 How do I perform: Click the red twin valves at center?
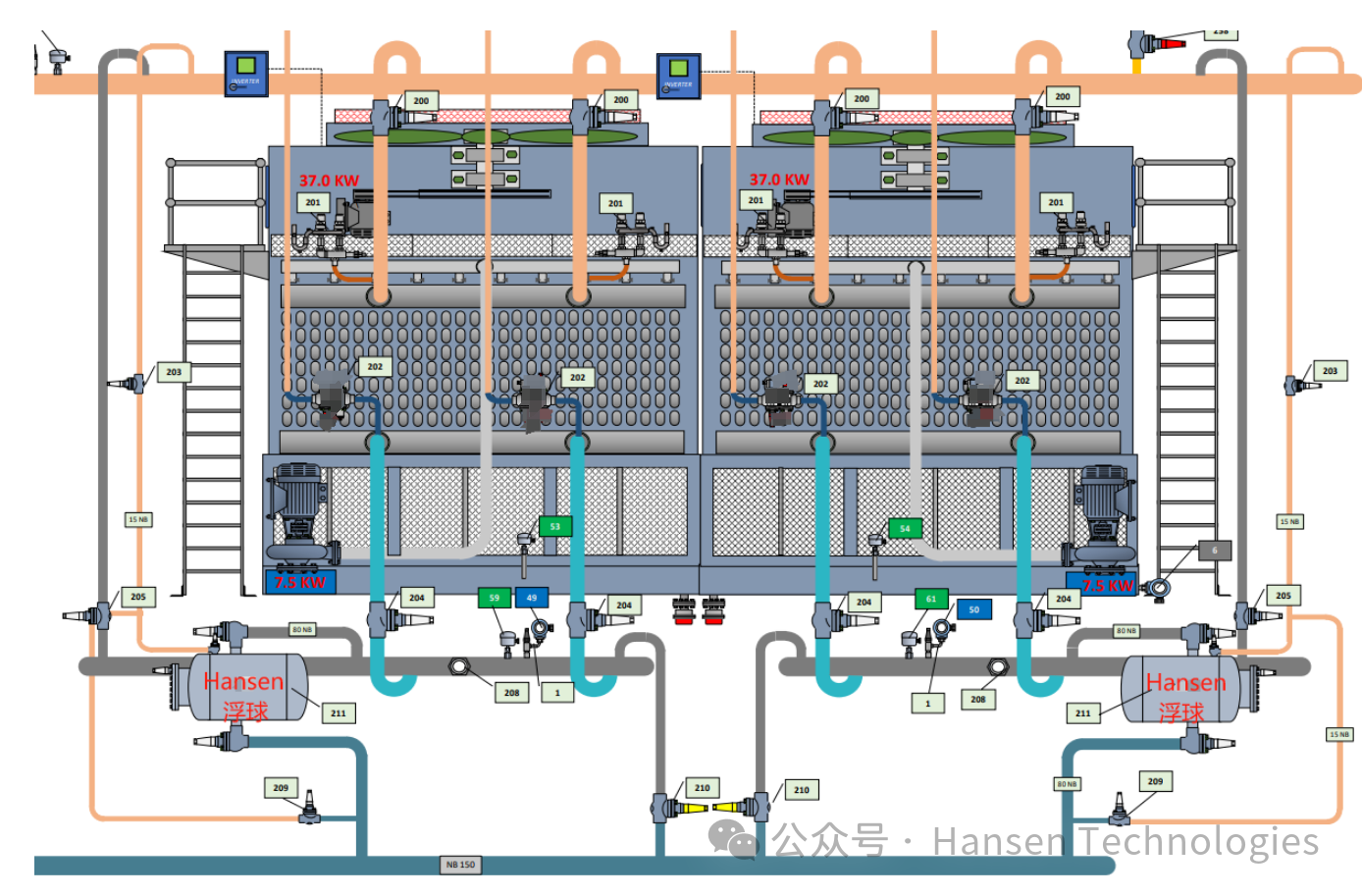coord(699,610)
